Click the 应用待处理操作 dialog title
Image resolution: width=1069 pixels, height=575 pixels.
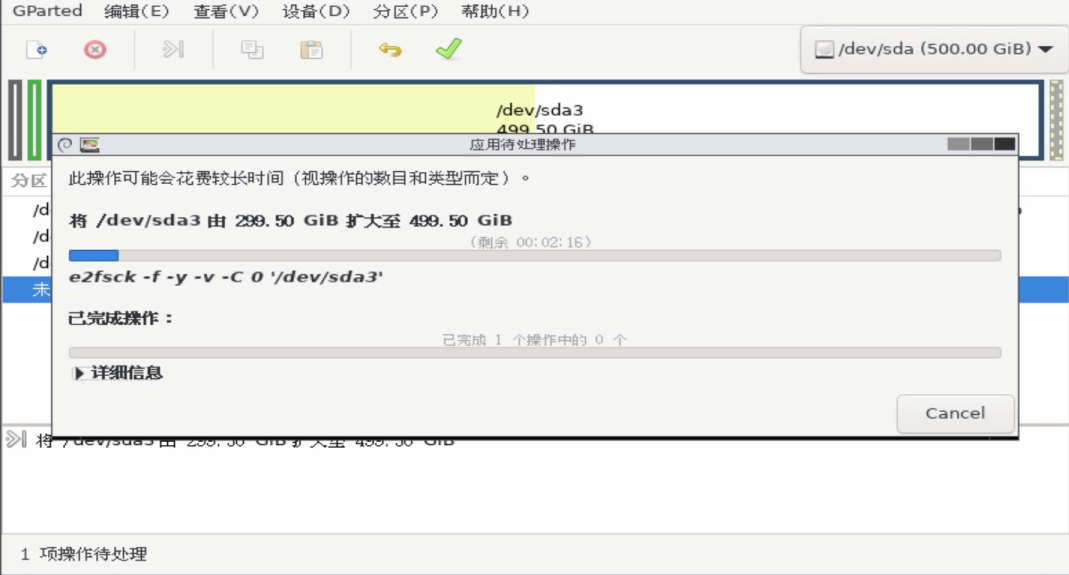pos(522,145)
